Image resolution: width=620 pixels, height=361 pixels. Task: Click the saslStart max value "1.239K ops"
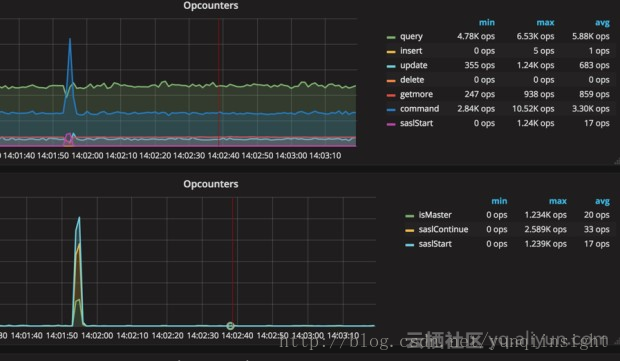pos(546,244)
